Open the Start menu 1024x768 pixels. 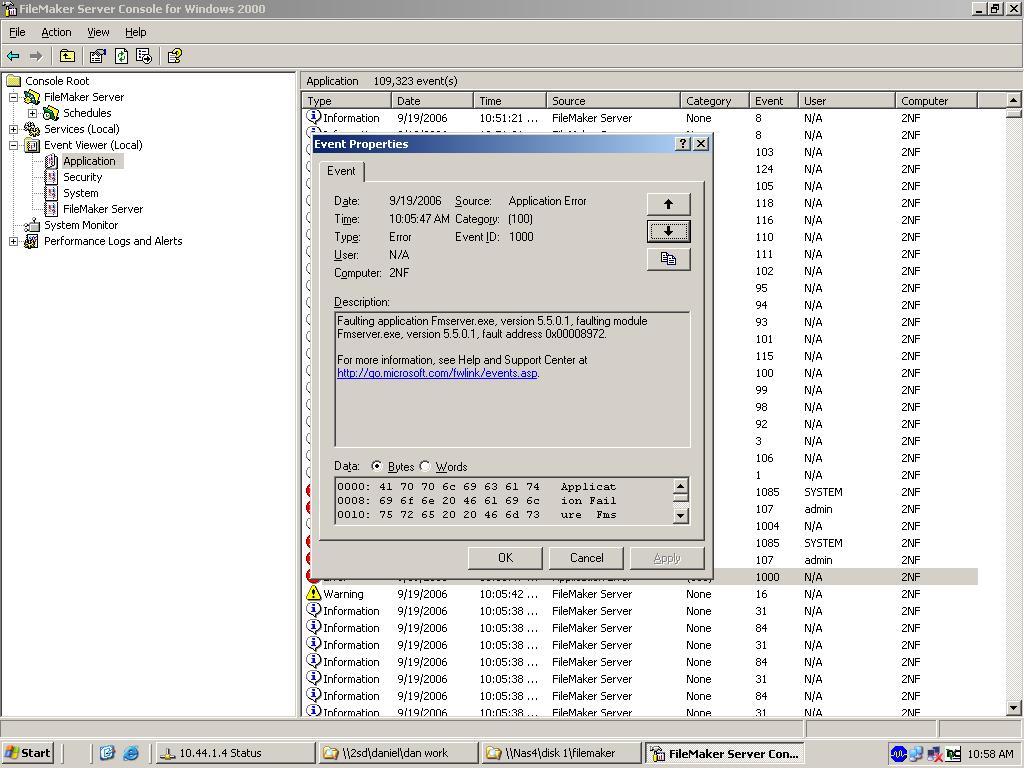pos(27,753)
